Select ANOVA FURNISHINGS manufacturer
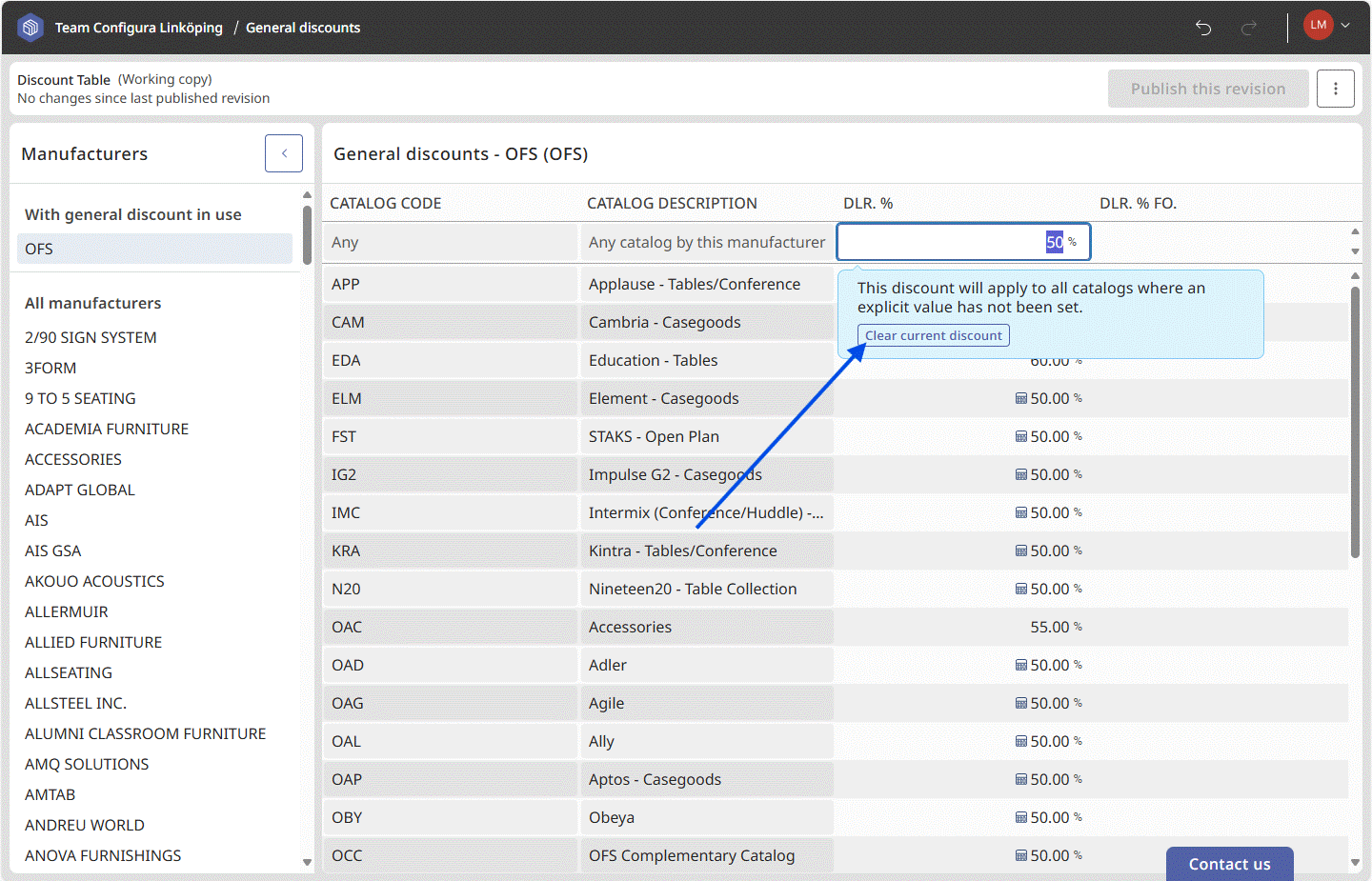This screenshot has width=1372, height=881. [103, 855]
